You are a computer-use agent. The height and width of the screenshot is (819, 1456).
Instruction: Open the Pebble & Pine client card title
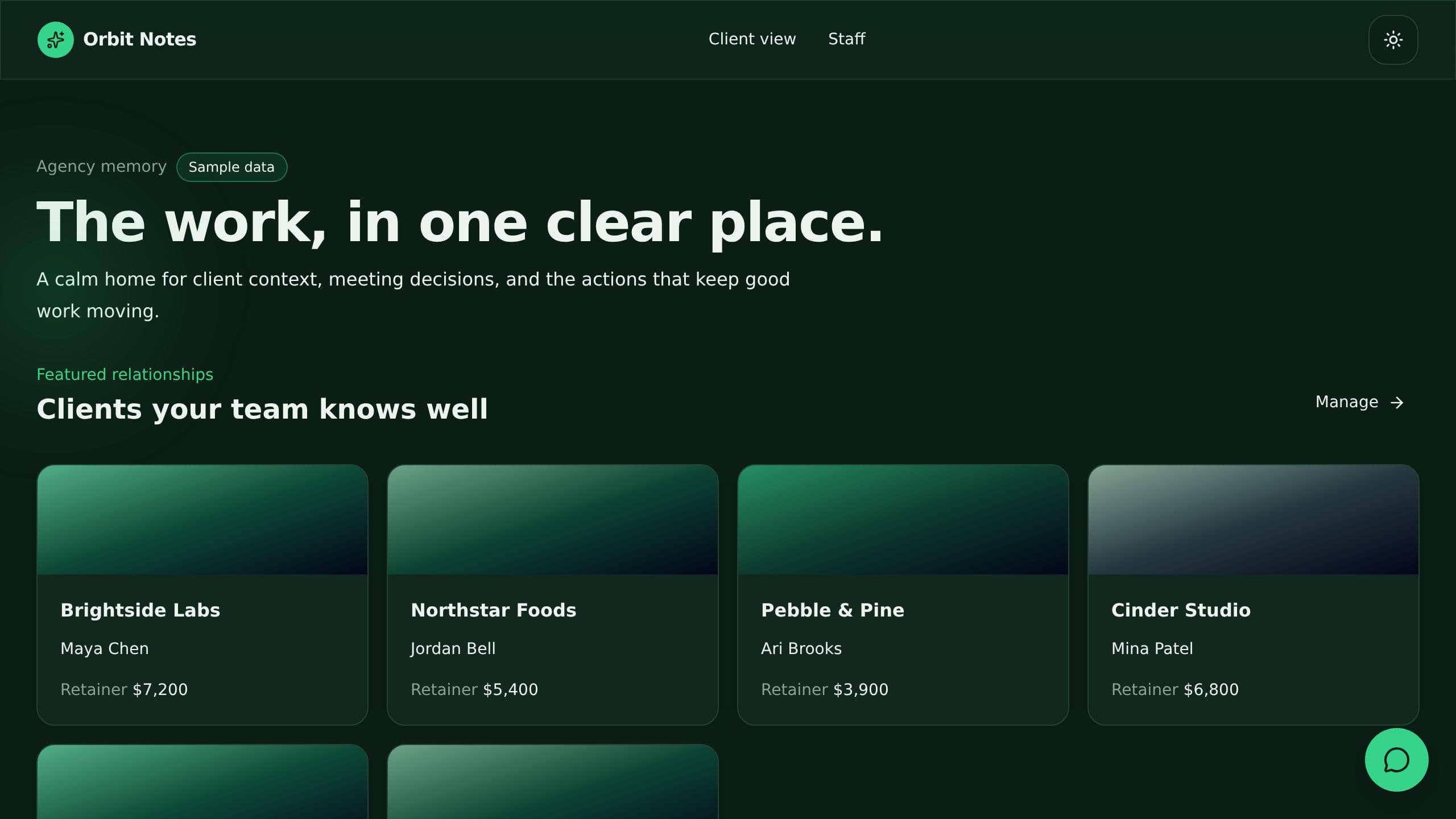(833, 610)
